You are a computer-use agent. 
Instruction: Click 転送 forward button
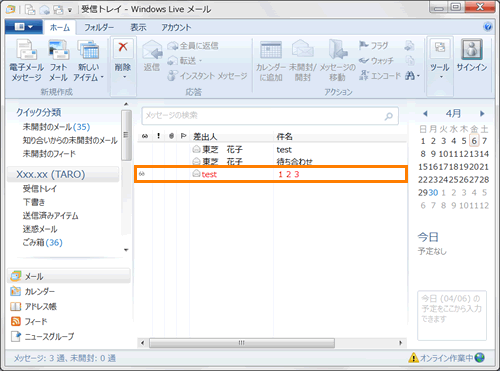pos(185,61)
